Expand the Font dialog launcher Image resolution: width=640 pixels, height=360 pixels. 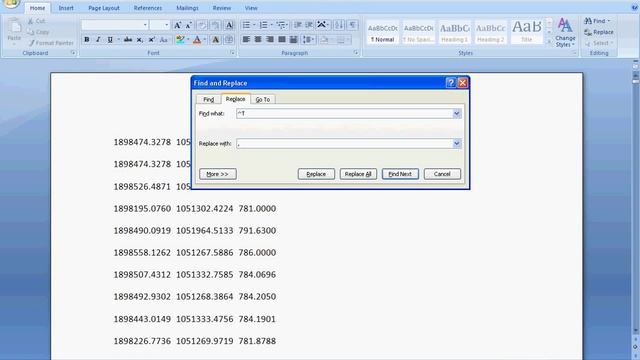point(232,53)
